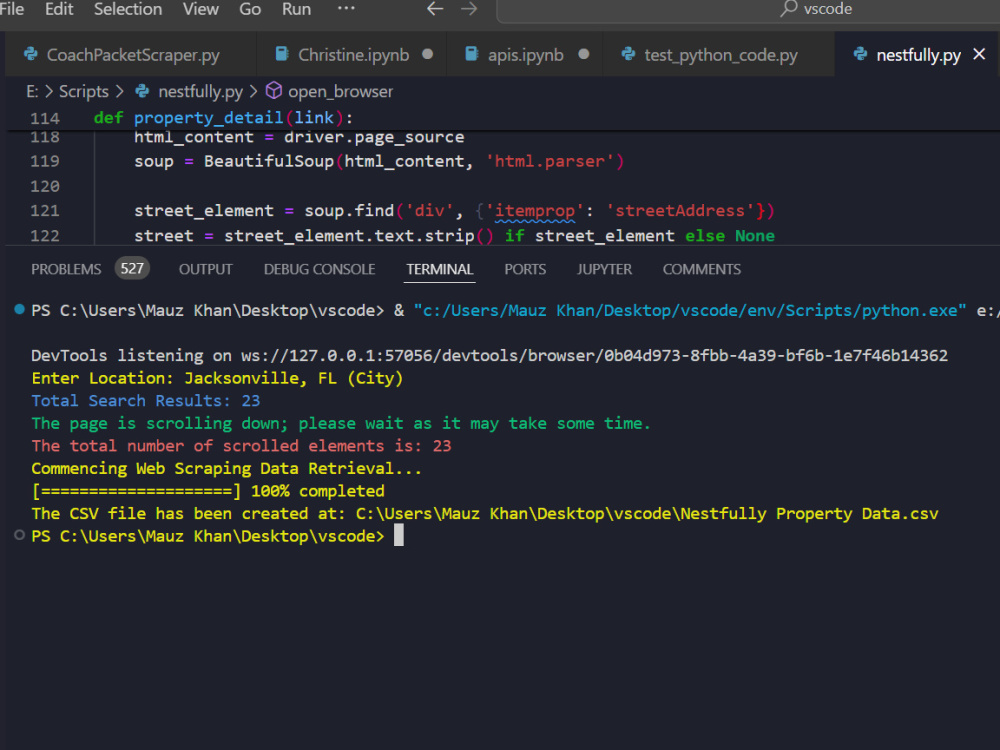
Task: Open the View menu
Action: click(200, 9)
